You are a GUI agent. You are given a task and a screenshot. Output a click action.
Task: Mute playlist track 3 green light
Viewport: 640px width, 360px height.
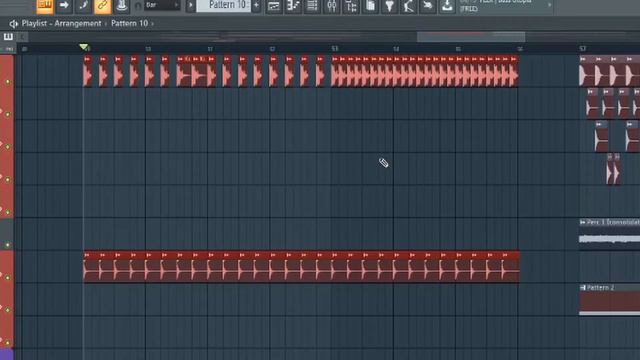(7, 147)
